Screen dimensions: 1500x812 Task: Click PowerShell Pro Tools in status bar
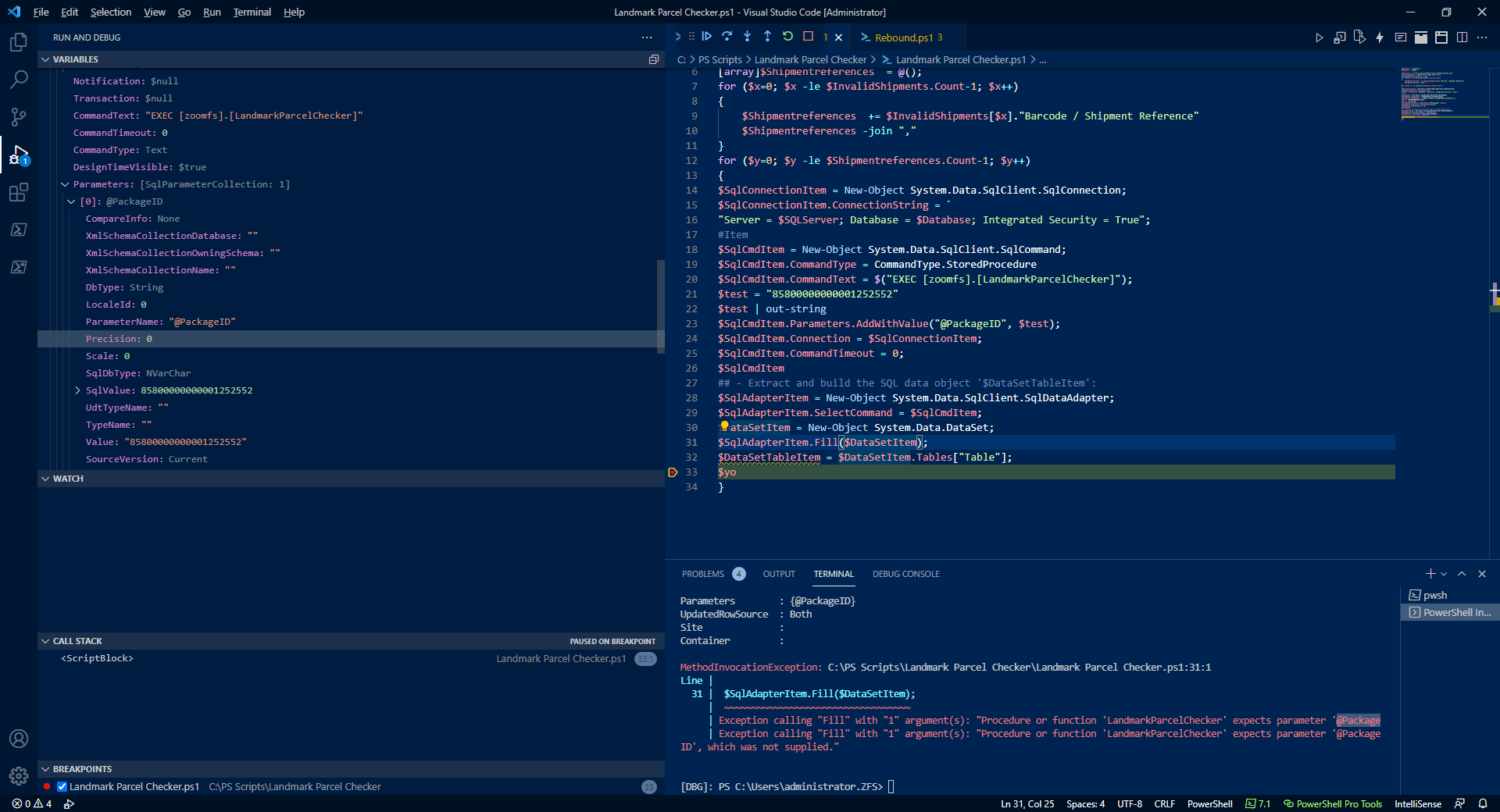click(1332, 803)
